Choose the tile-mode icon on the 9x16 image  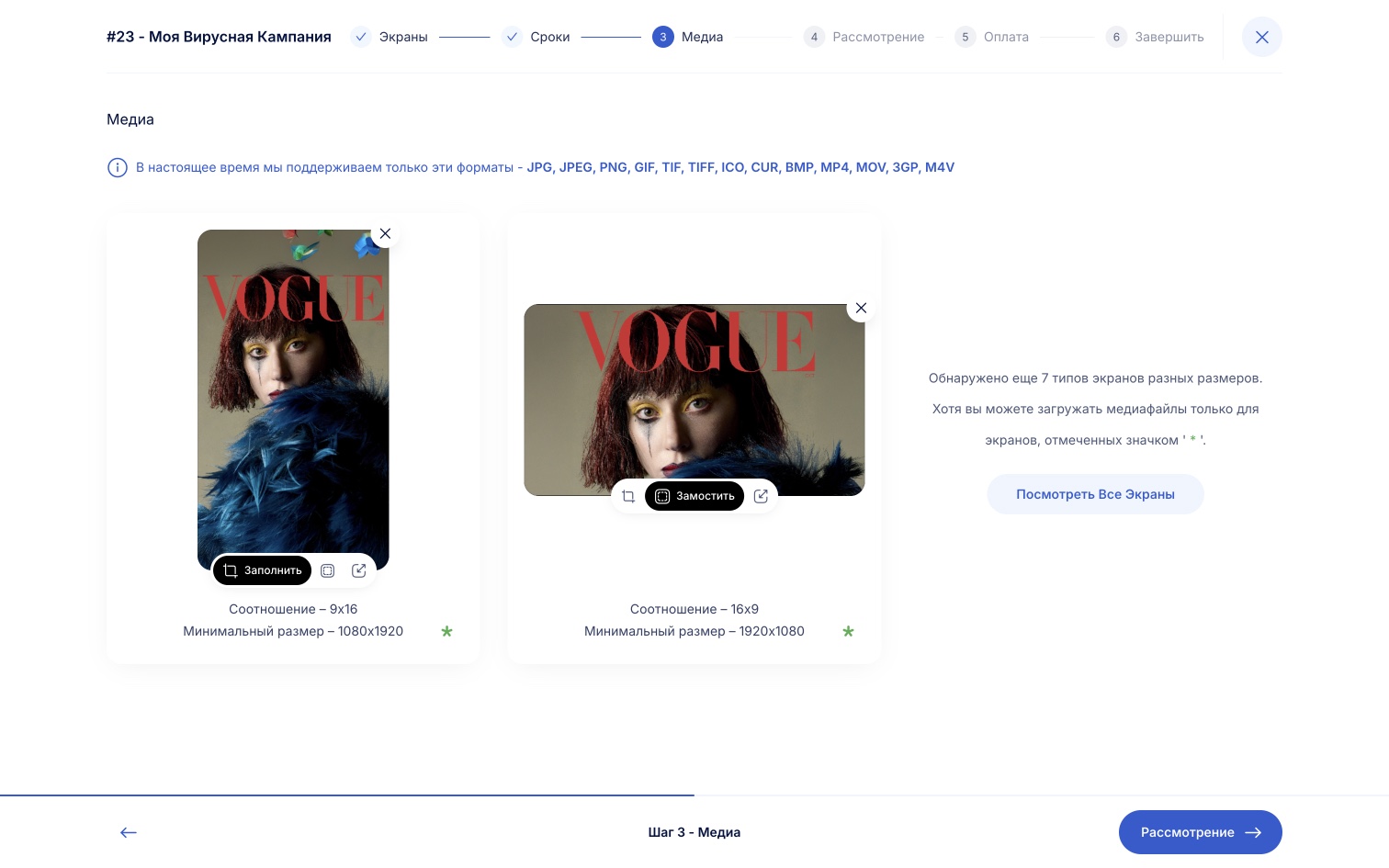328,570
